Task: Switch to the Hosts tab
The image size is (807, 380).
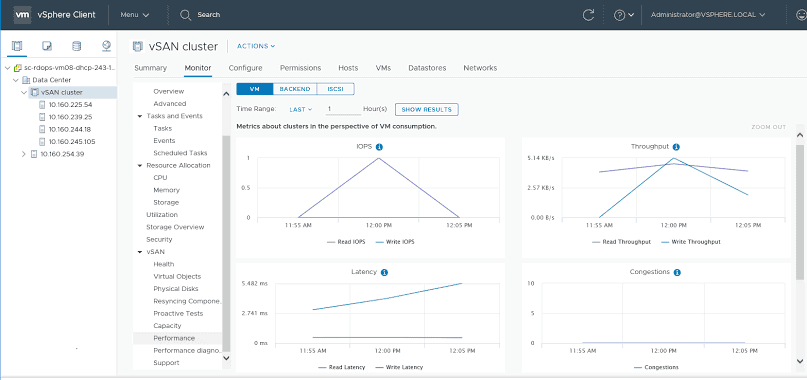Action: point(348,68)
